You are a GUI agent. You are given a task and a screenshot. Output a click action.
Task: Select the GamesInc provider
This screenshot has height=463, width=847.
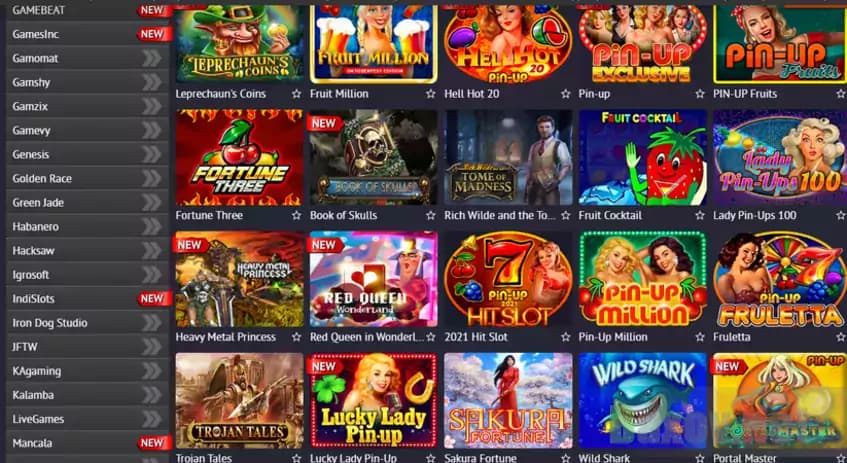(87, 34)
